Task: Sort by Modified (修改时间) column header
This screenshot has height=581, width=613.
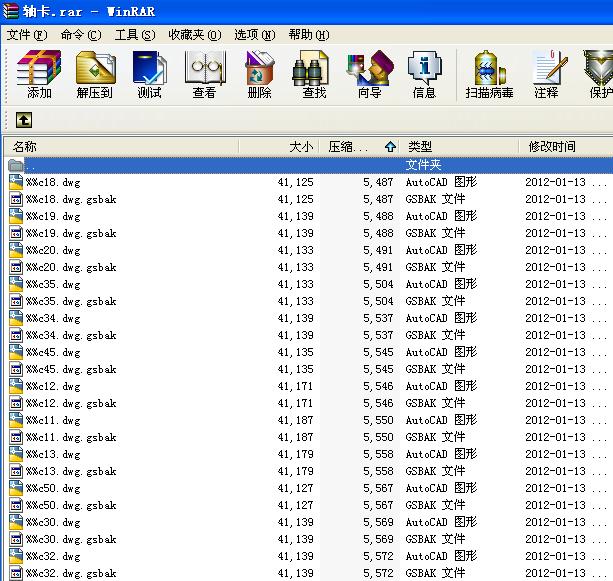Action: click(x=566, y=147)
